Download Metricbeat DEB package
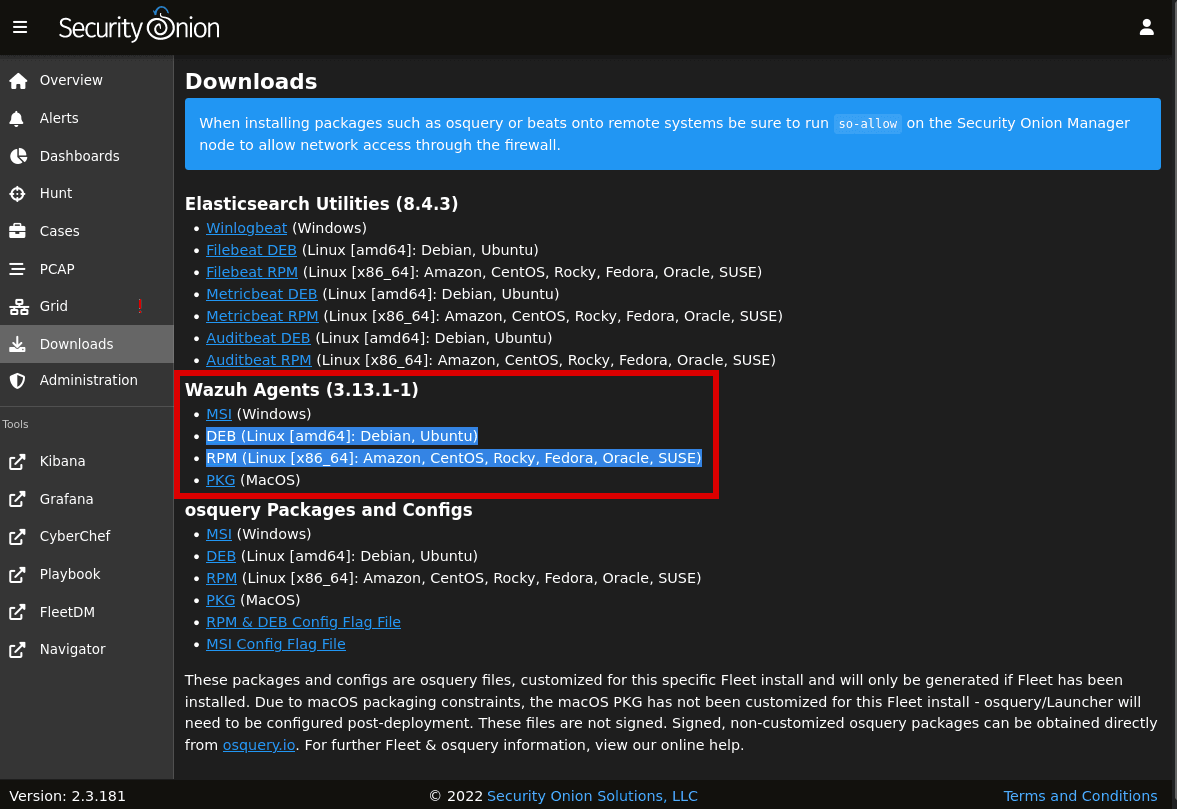This screenshot has width=1177, height=809. tap(262, 294)
